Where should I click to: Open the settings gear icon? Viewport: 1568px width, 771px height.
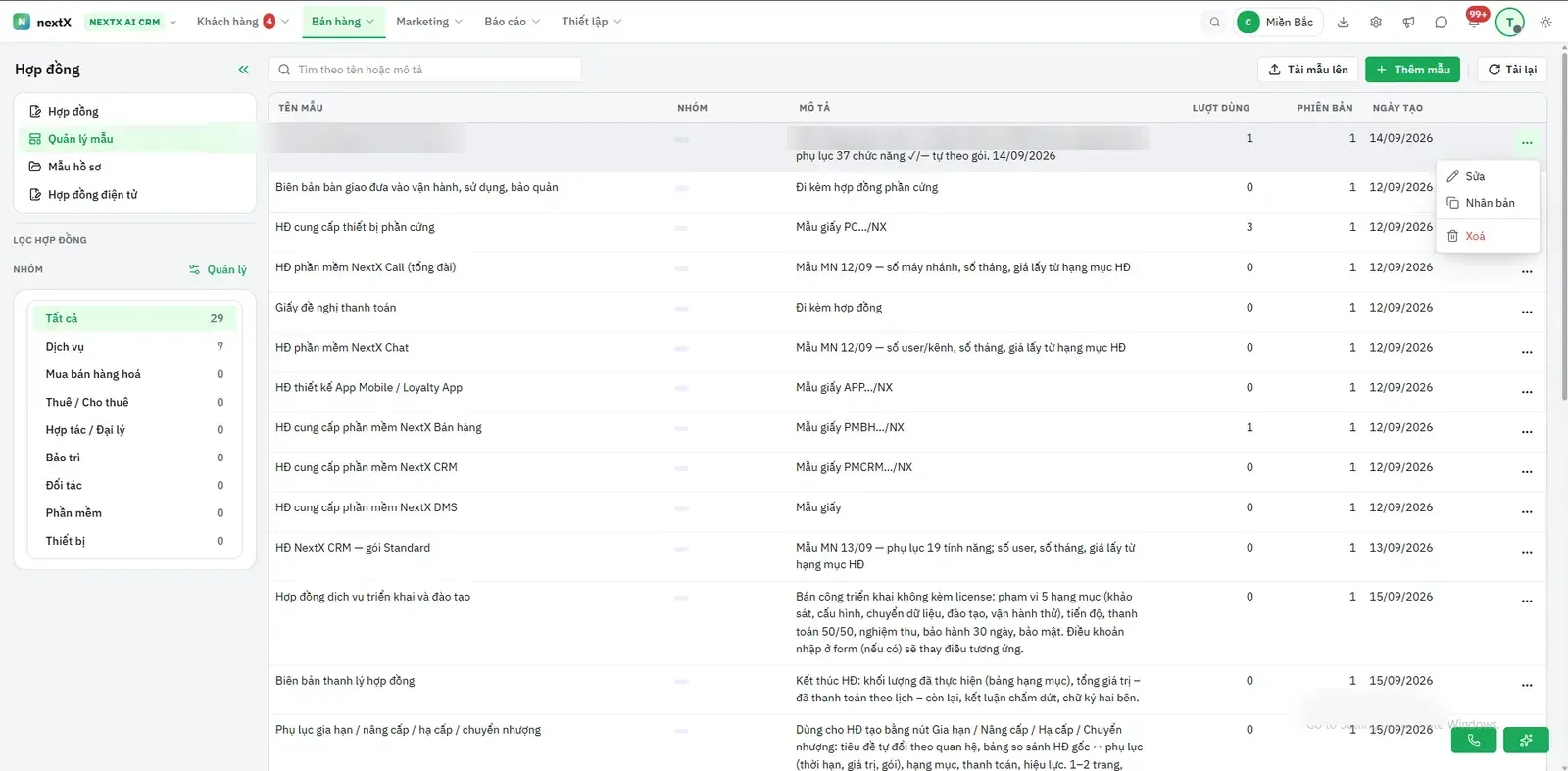[x=1376, y=22]
